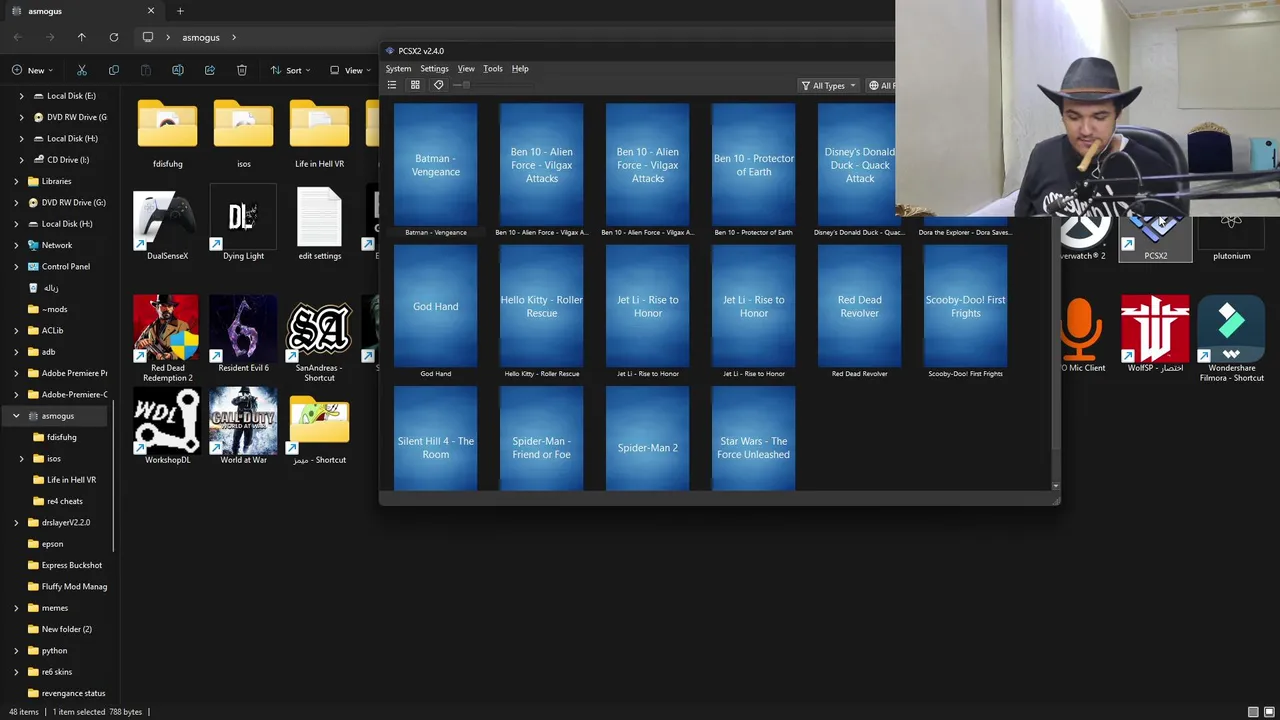Image resolution: width=1280 pixels, height=720 pixels.
Task: Select the Batman - Vengeance game cover
Action: coord(436,165)
